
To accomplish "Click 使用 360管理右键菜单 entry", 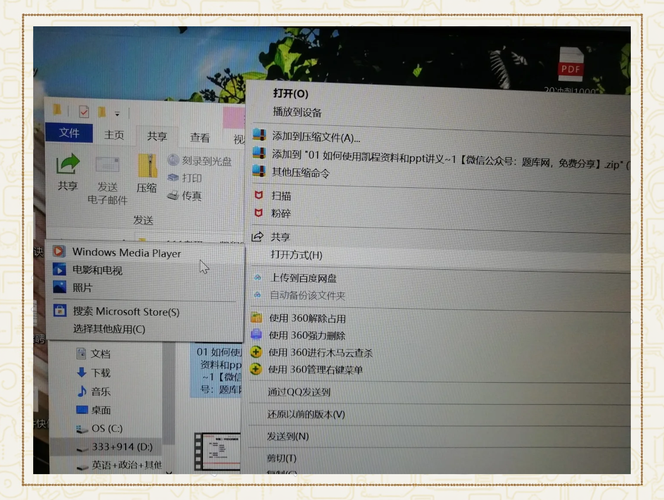I will click(x=315, y=370).
